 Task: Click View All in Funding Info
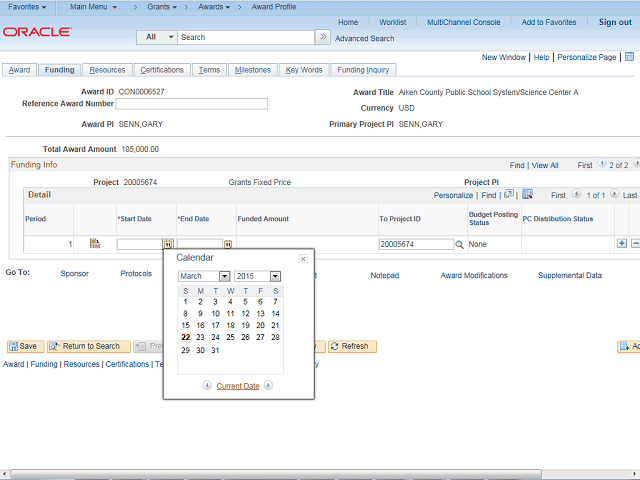click(x=544, y=165)
